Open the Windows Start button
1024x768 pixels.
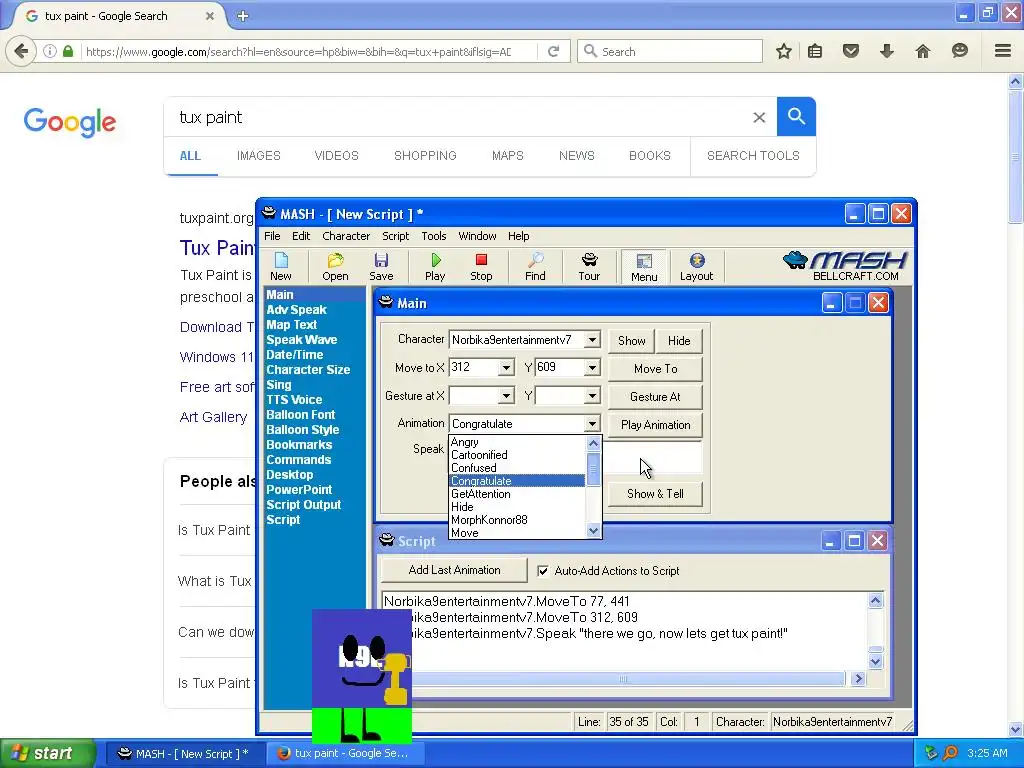tap(48, 754)
